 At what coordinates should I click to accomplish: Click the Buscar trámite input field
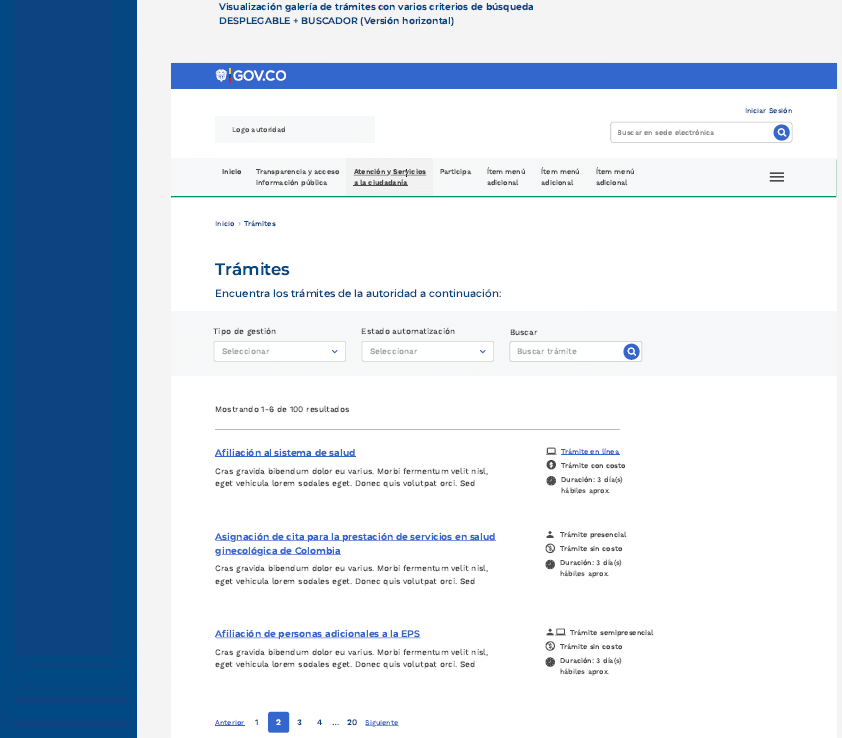[565, 352]
